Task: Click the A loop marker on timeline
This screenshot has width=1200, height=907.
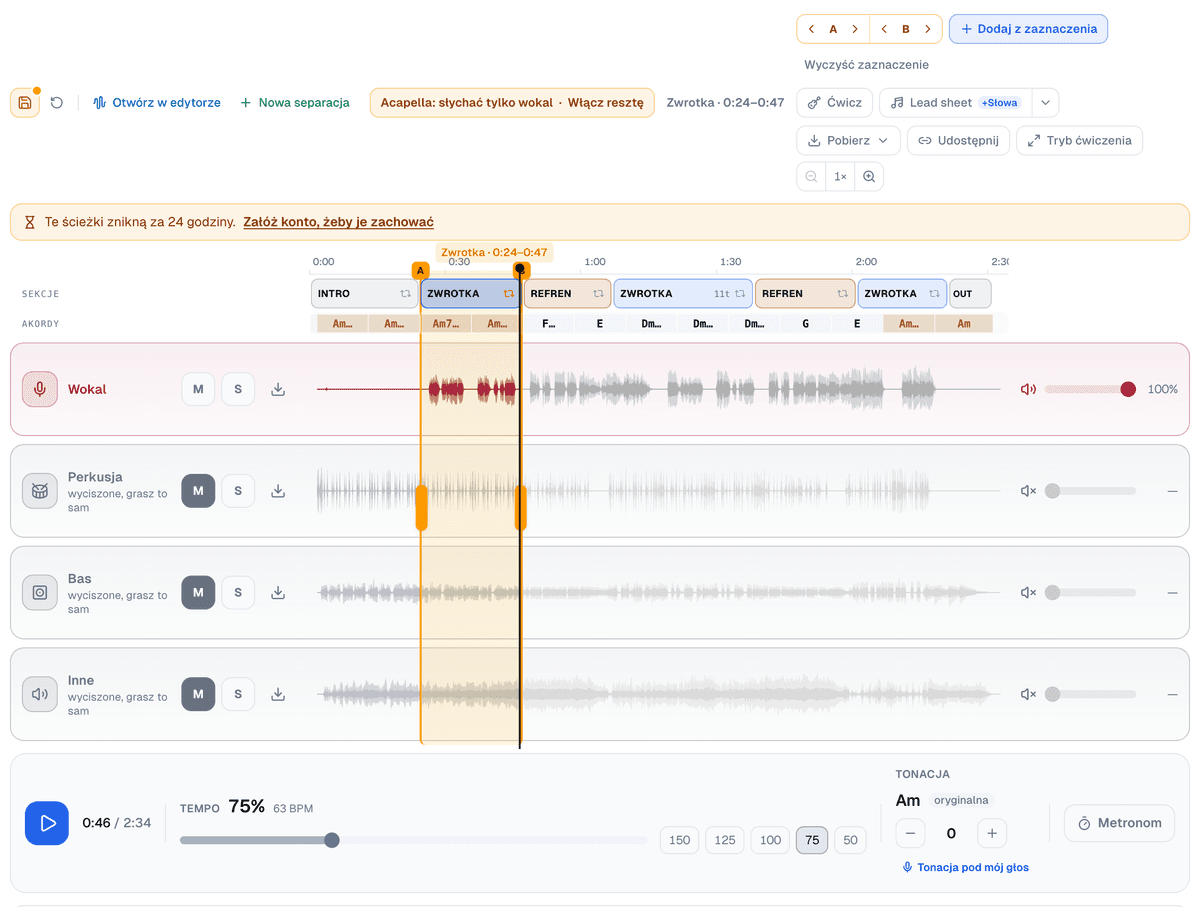Action: tap(420, 271)
